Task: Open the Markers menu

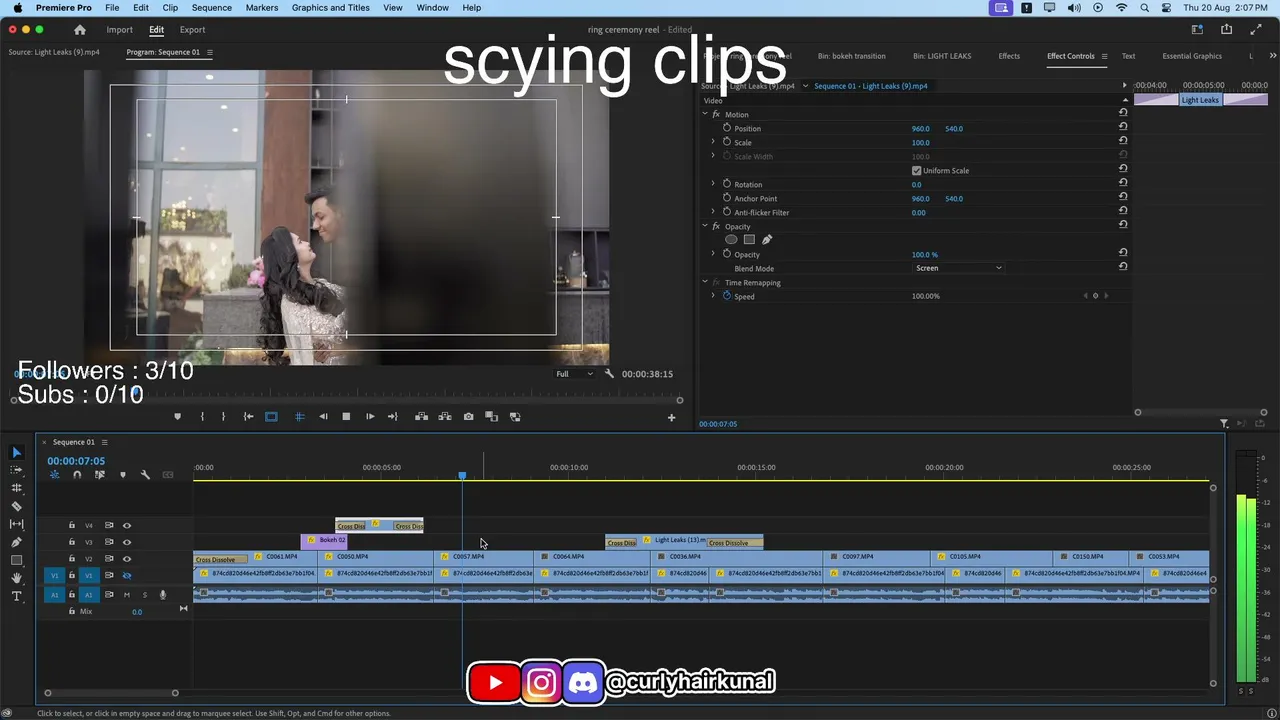Action: pos(262,8)
